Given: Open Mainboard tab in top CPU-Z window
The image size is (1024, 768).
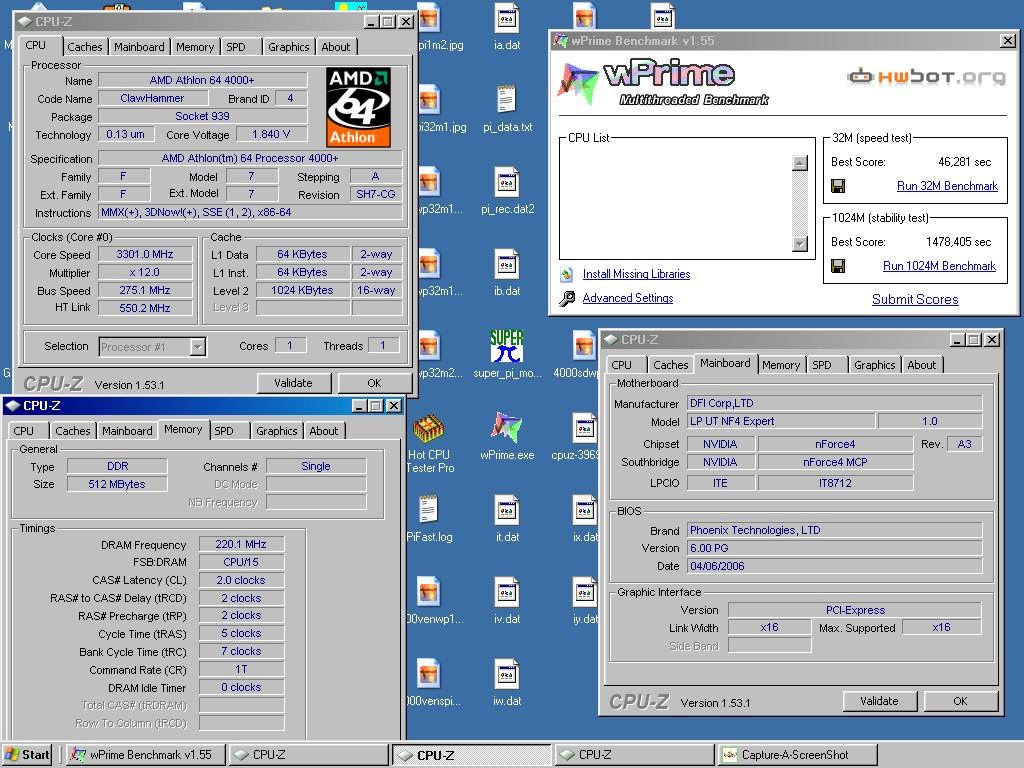Looking at the screenshot, I should pos(139,47).
